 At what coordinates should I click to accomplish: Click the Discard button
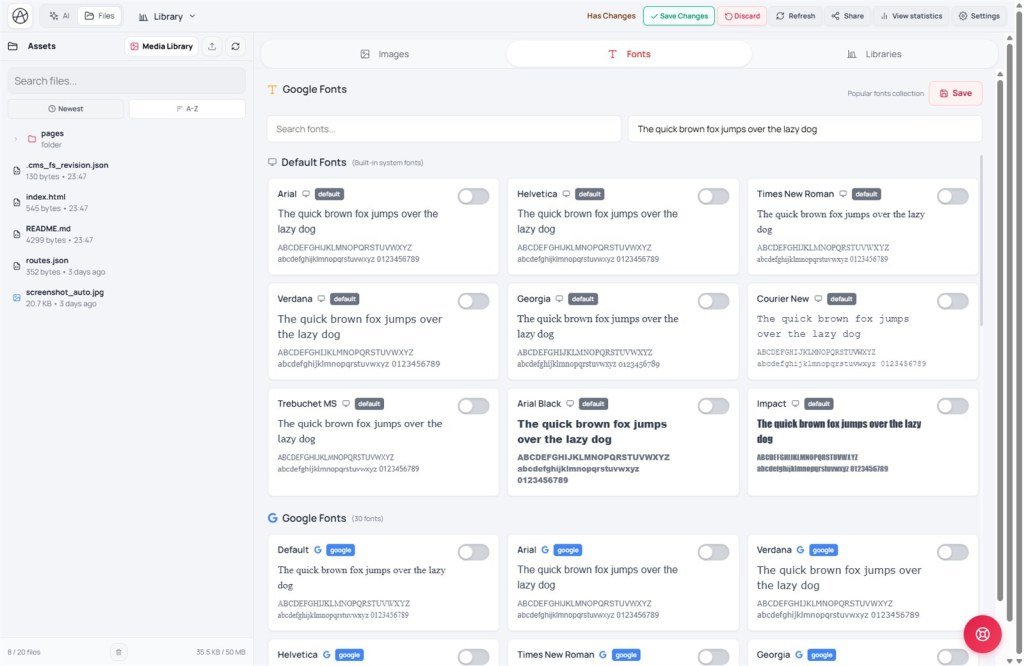coord(743,16)
